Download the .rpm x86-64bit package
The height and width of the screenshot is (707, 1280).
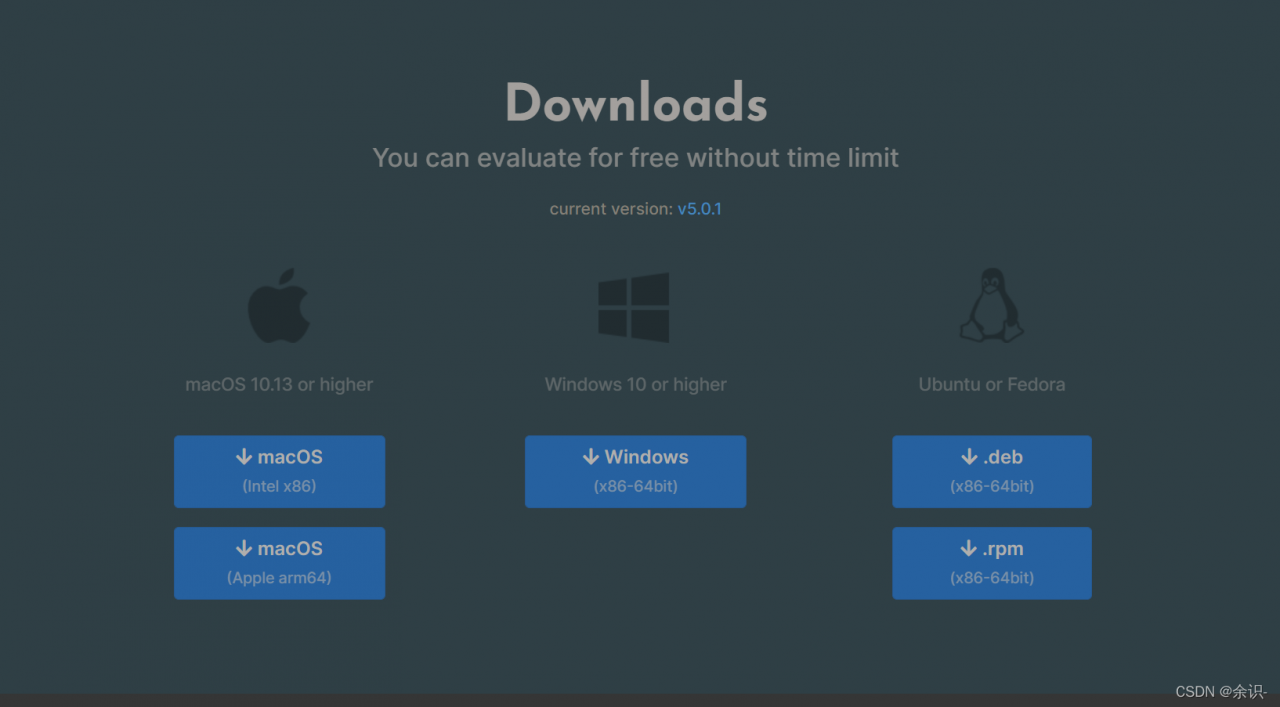point(992,563)
